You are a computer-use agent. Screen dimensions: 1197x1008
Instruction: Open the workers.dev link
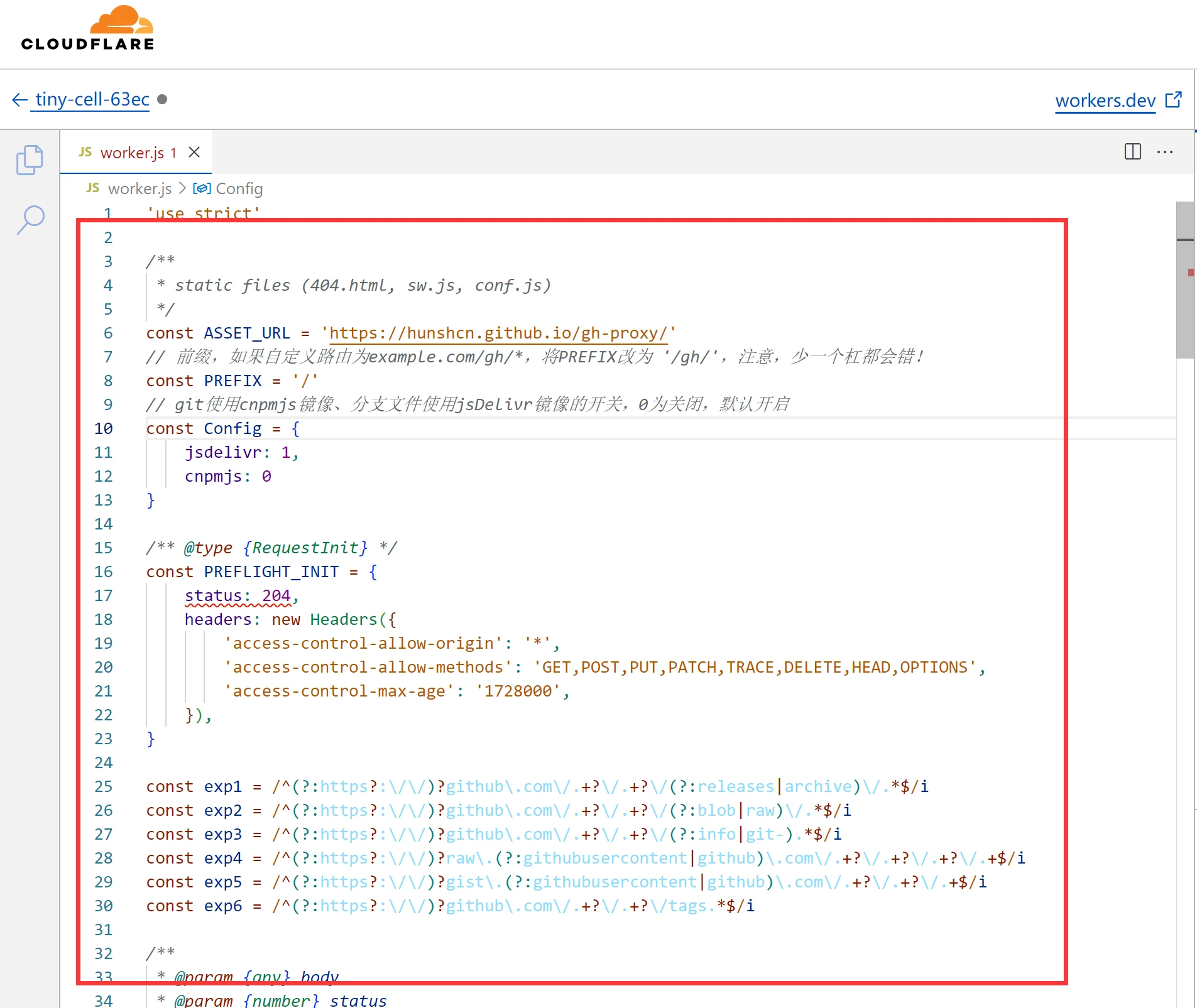[1105, 100]
